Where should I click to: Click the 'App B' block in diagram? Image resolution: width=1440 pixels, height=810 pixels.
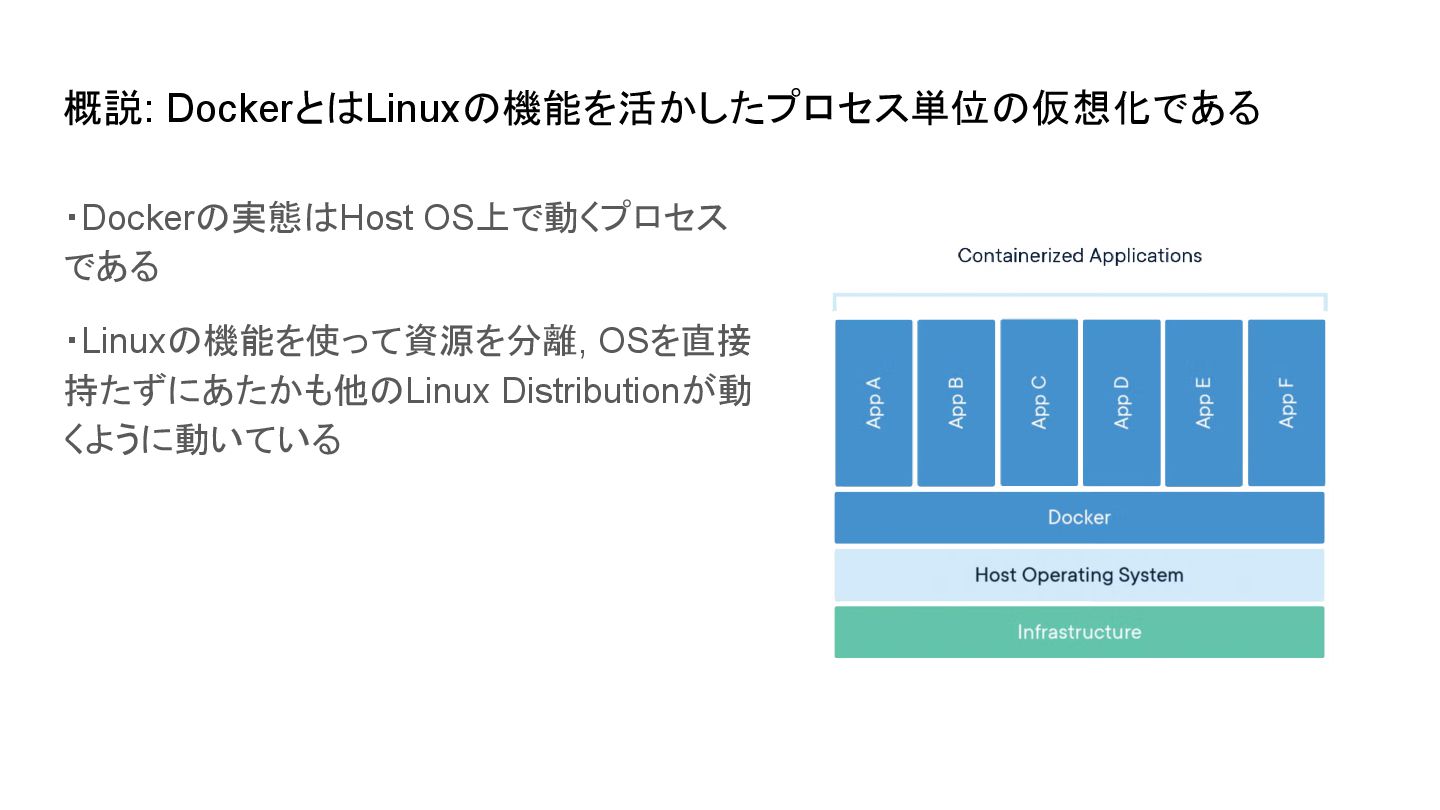pyautogui.click(x=956, y=403)
